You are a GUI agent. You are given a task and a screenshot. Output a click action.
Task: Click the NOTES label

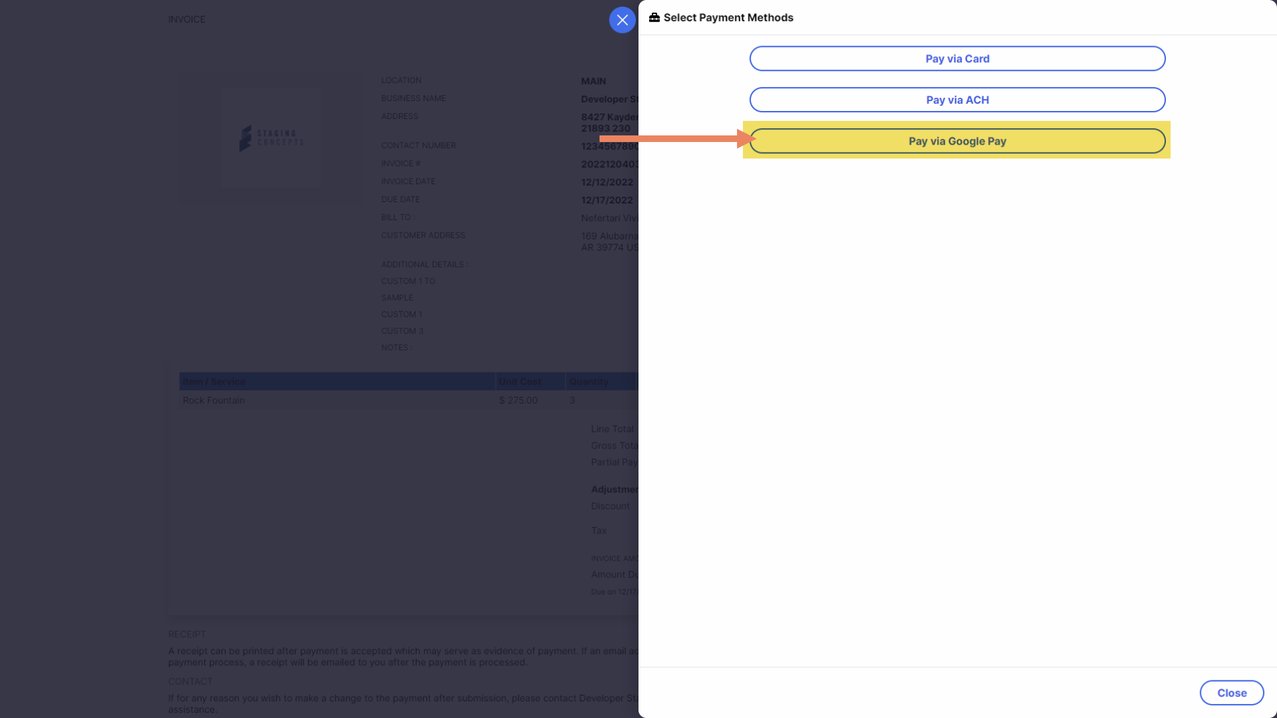click(x=396, y=347)
